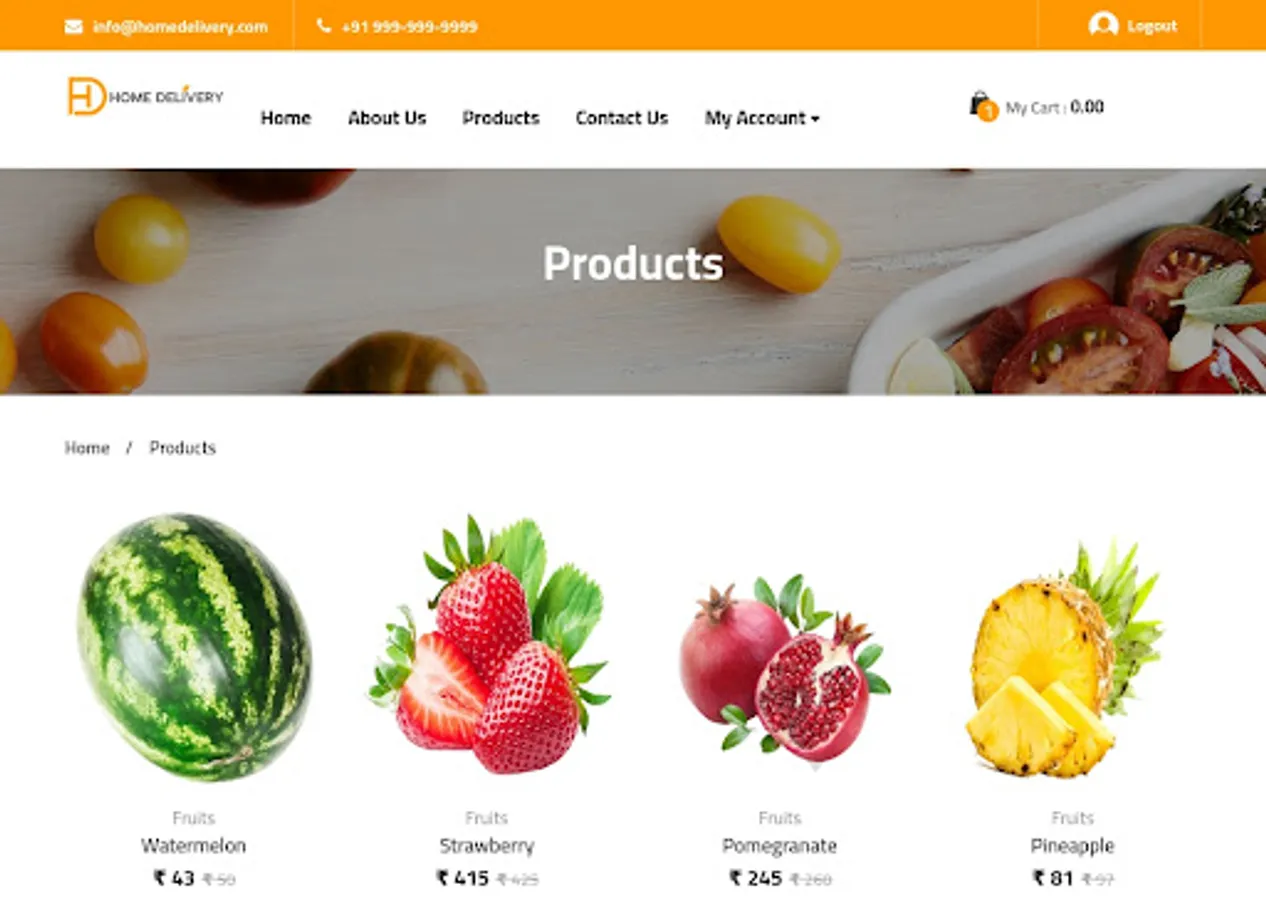Image resolution: width=1266 pixels, height=900 pixels.
Task: Open the Products navigation item
Action: (x=501, y=118)
